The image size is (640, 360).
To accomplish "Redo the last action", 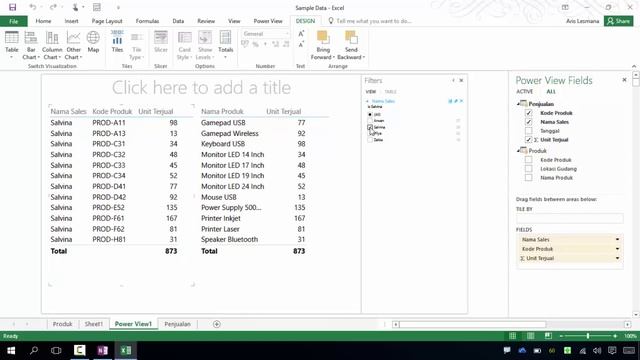I will [x=53, y=7].
